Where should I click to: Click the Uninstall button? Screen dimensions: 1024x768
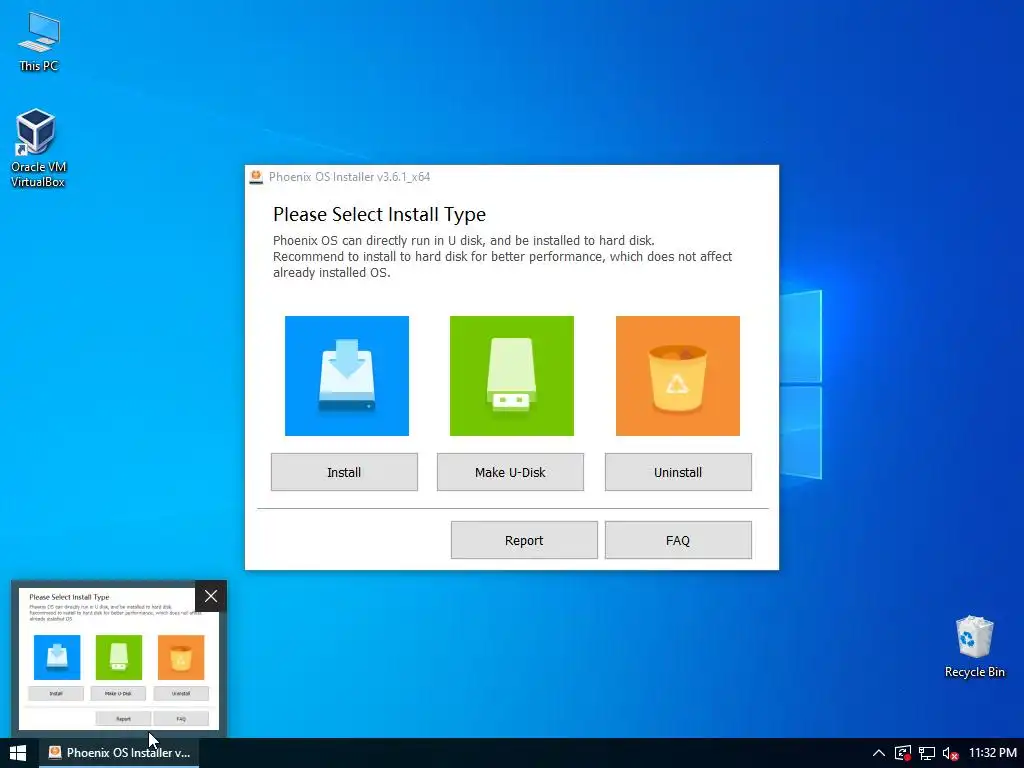(x=678, y=472)
